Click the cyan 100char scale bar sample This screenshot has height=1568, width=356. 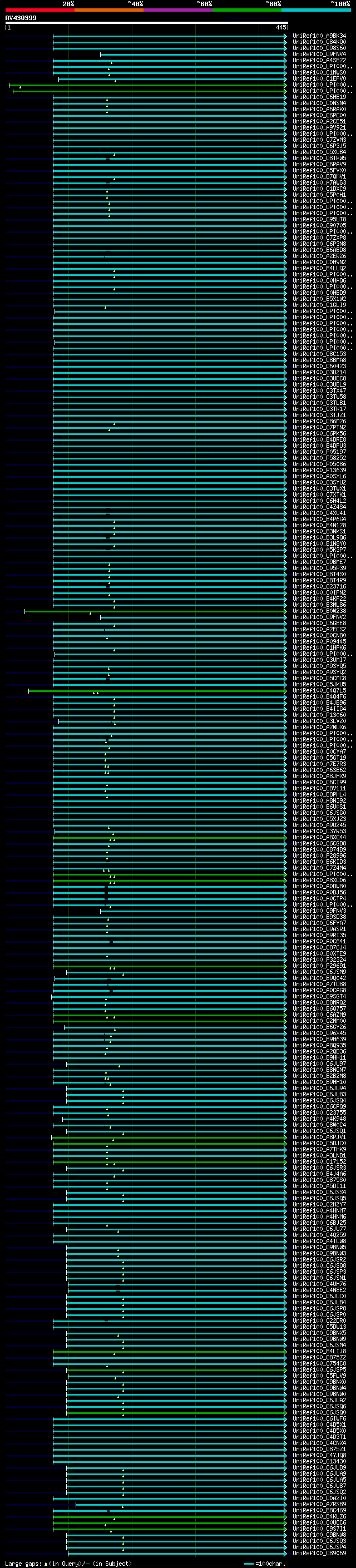coord(248,1564)
